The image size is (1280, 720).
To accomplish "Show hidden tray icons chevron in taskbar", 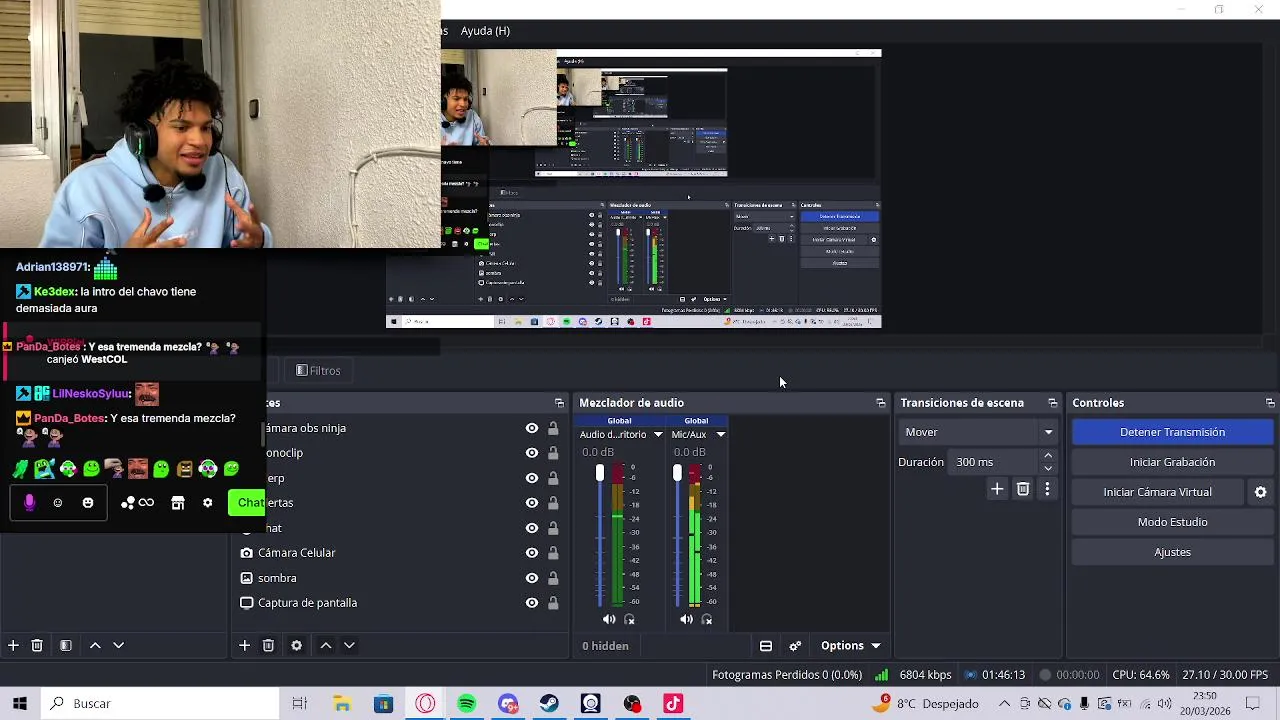I will pos(1004,704).
